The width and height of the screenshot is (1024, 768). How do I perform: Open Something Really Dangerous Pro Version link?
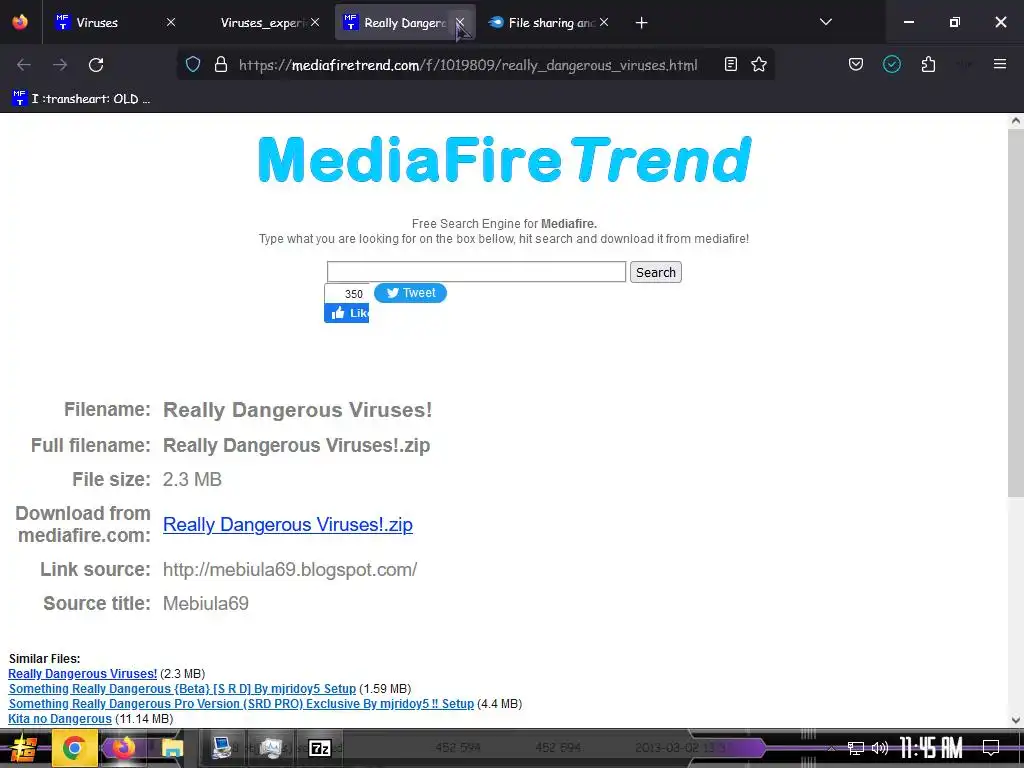(x=241, y=703)
